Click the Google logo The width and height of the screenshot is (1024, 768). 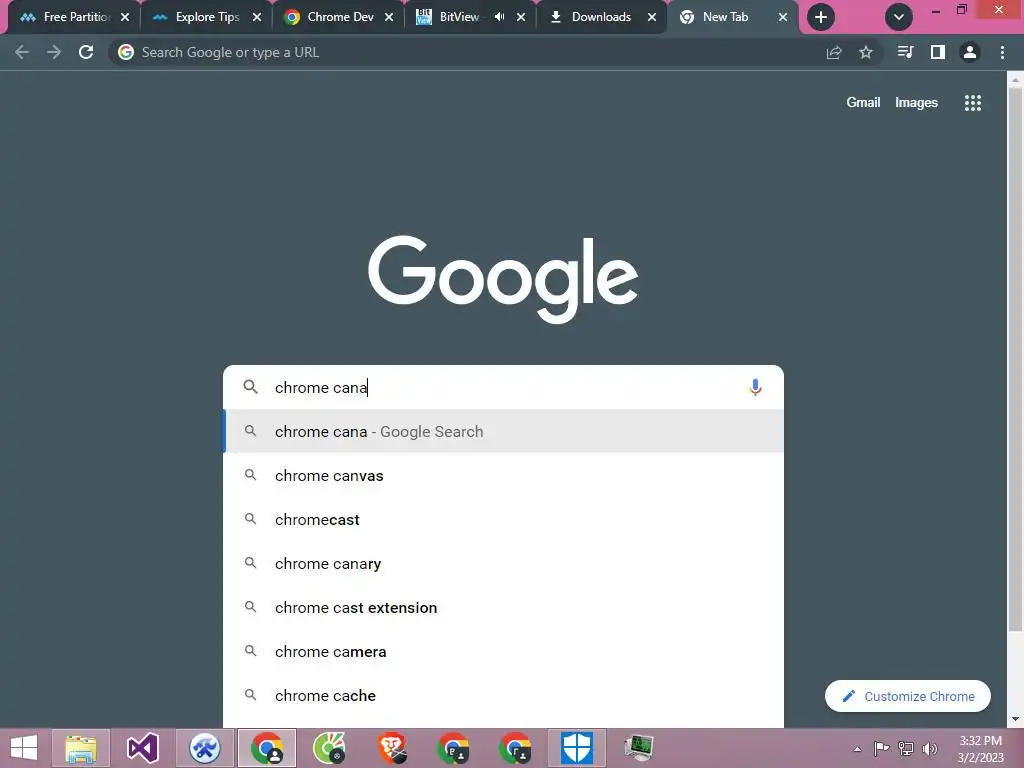tap(503, 280)
